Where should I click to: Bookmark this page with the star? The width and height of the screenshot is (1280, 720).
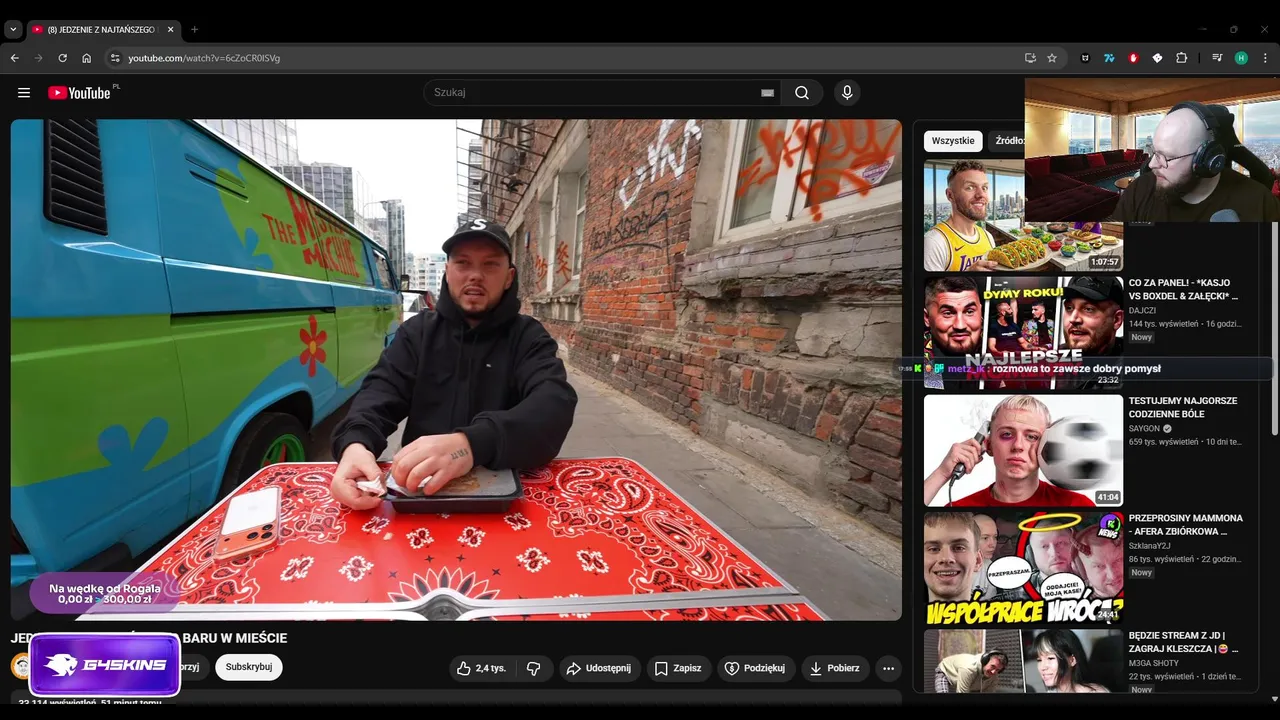click(1052, 58)
